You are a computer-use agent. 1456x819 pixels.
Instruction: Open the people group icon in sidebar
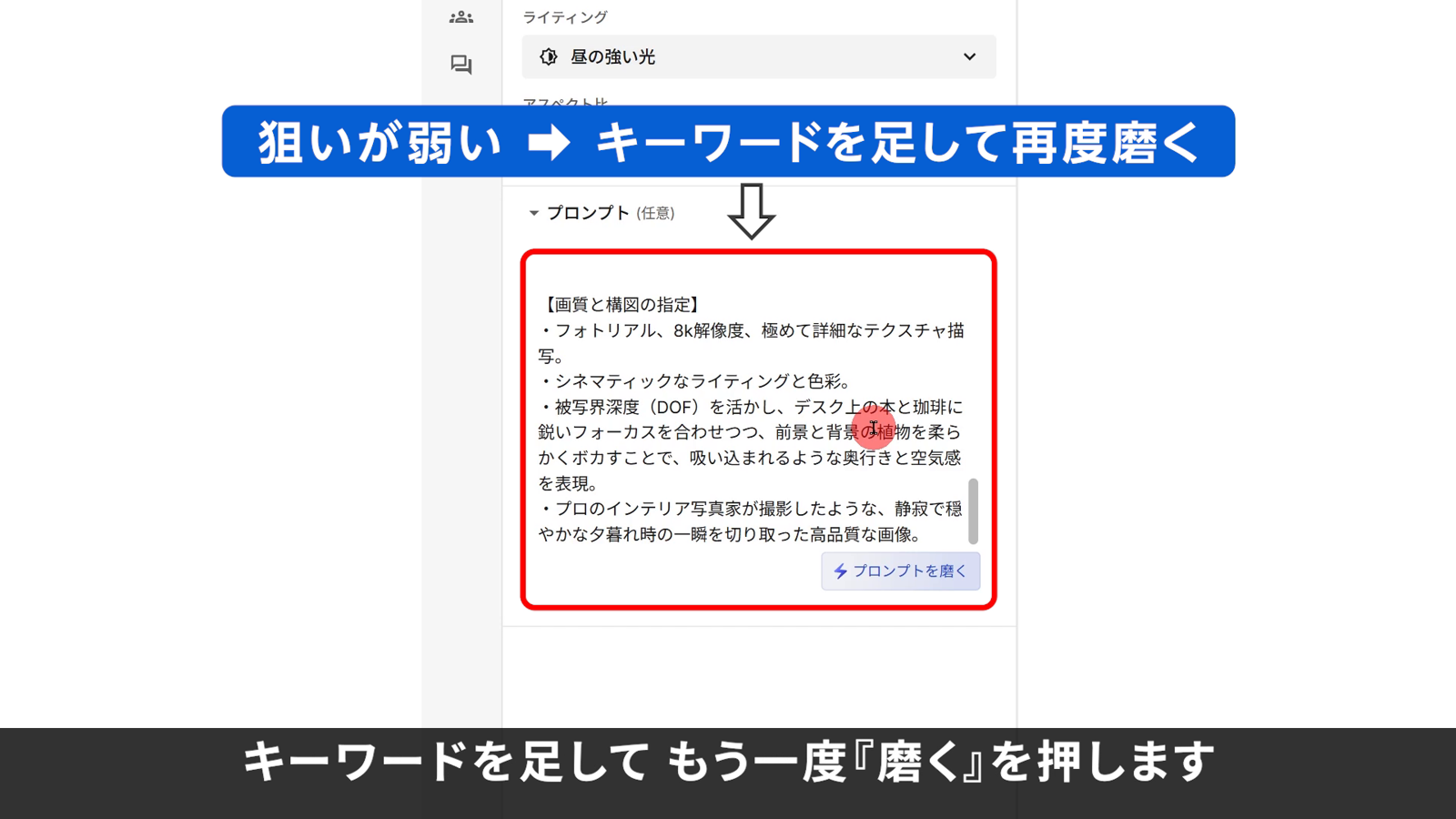tap(461, 17)
